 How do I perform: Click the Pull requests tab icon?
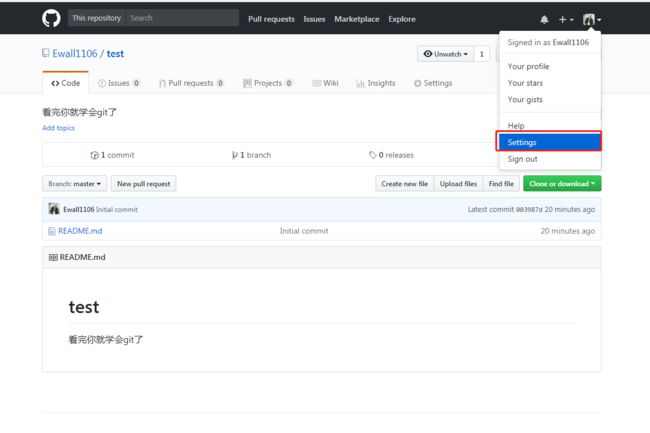pyautogui.click(x=162, y=84)
